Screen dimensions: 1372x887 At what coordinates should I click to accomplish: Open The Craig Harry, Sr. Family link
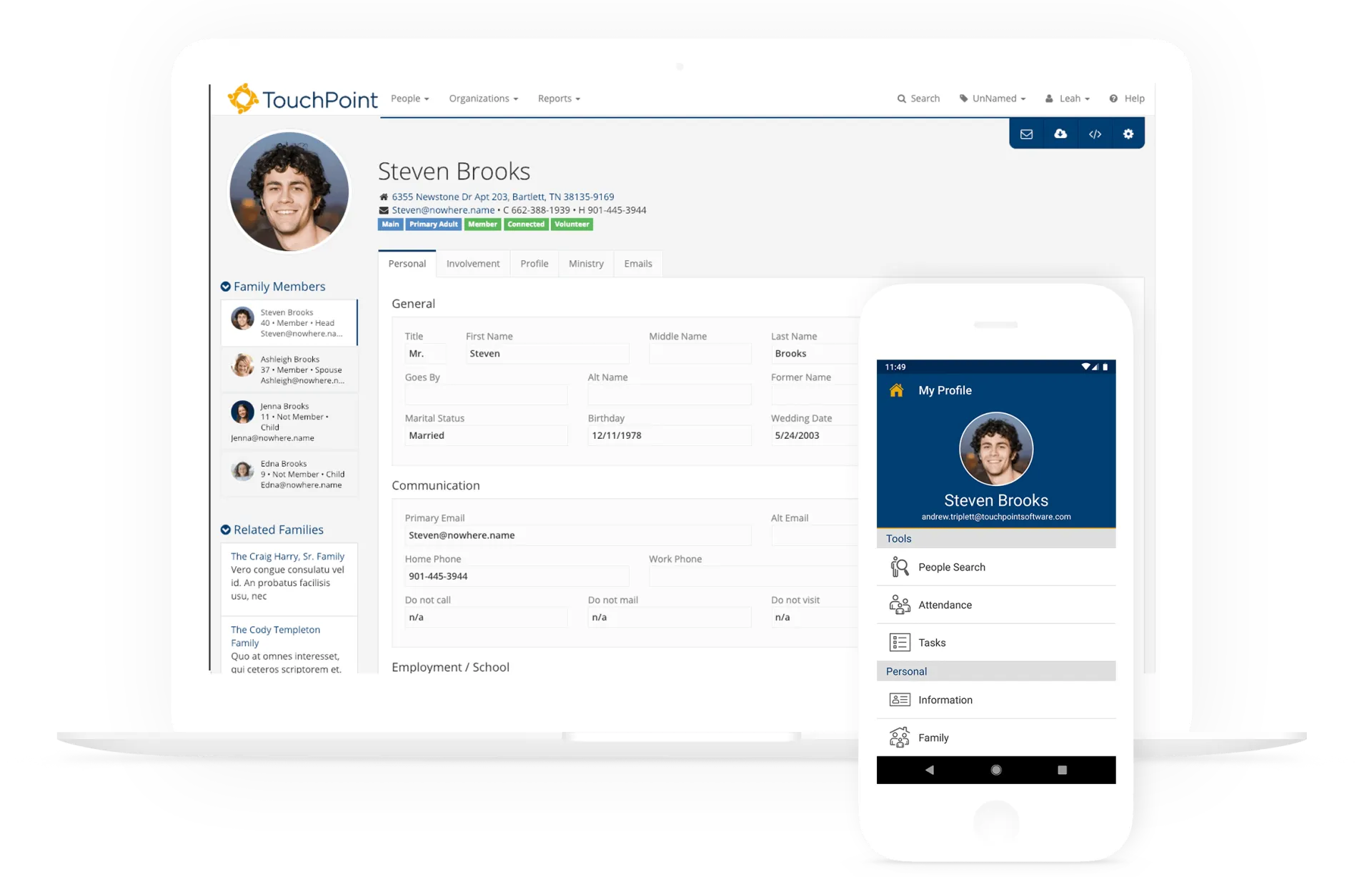(x=287, y=556)
